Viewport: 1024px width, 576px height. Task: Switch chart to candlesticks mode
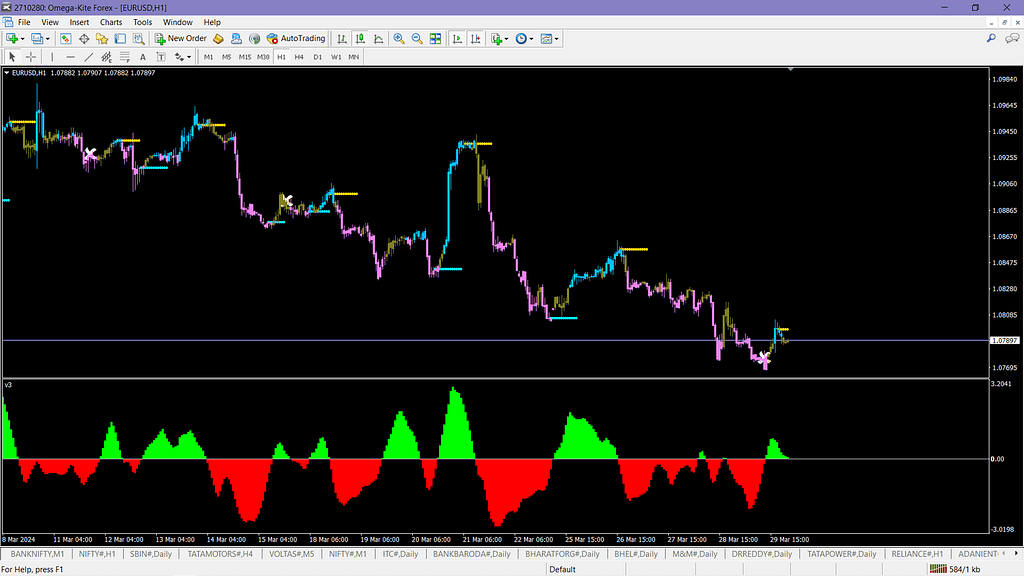(358, 39)
